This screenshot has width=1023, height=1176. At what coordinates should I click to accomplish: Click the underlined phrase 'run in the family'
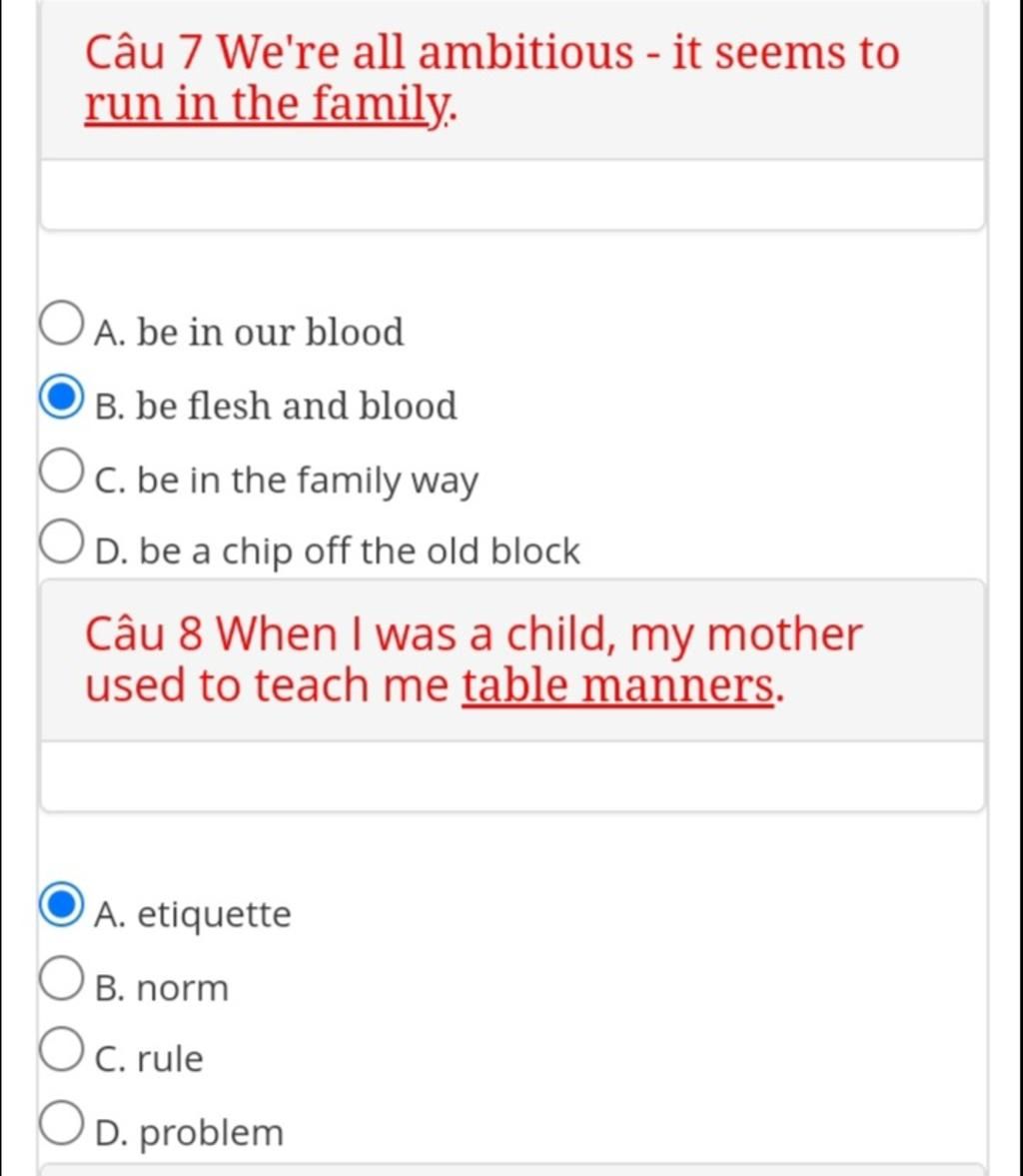pyautogui.click(x=269, y=104)
